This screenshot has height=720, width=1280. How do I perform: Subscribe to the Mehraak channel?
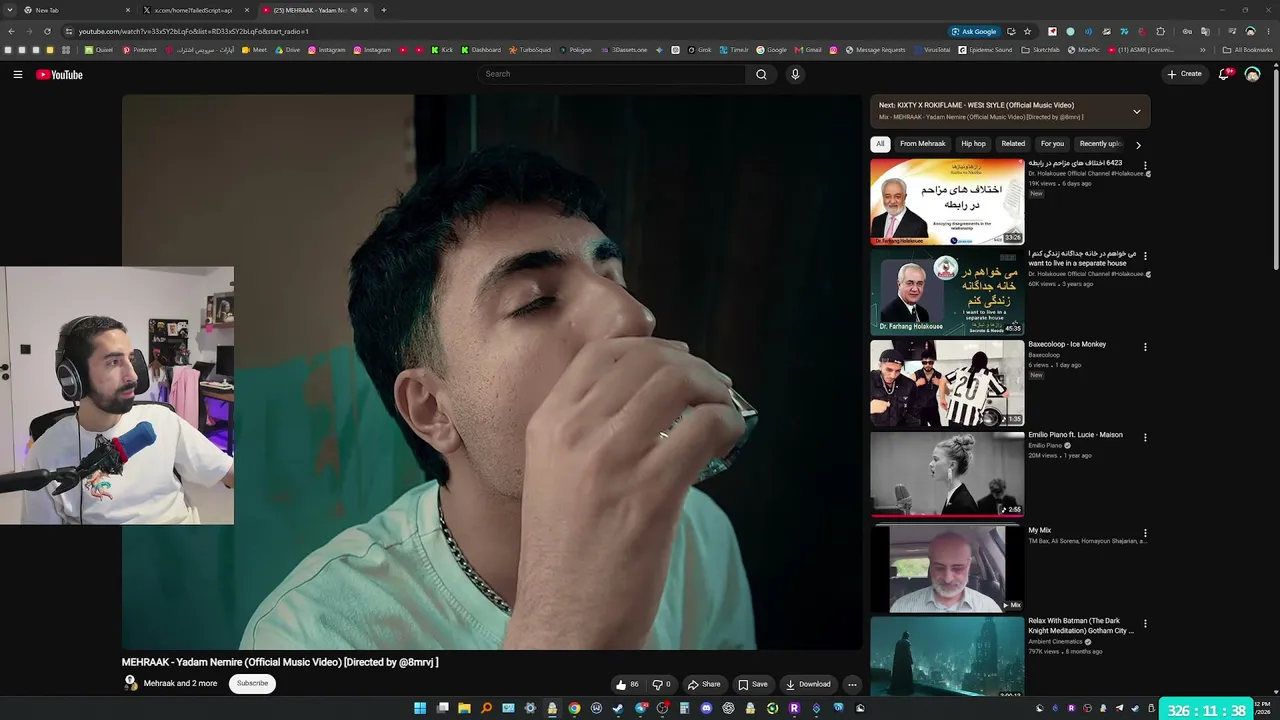252,684
